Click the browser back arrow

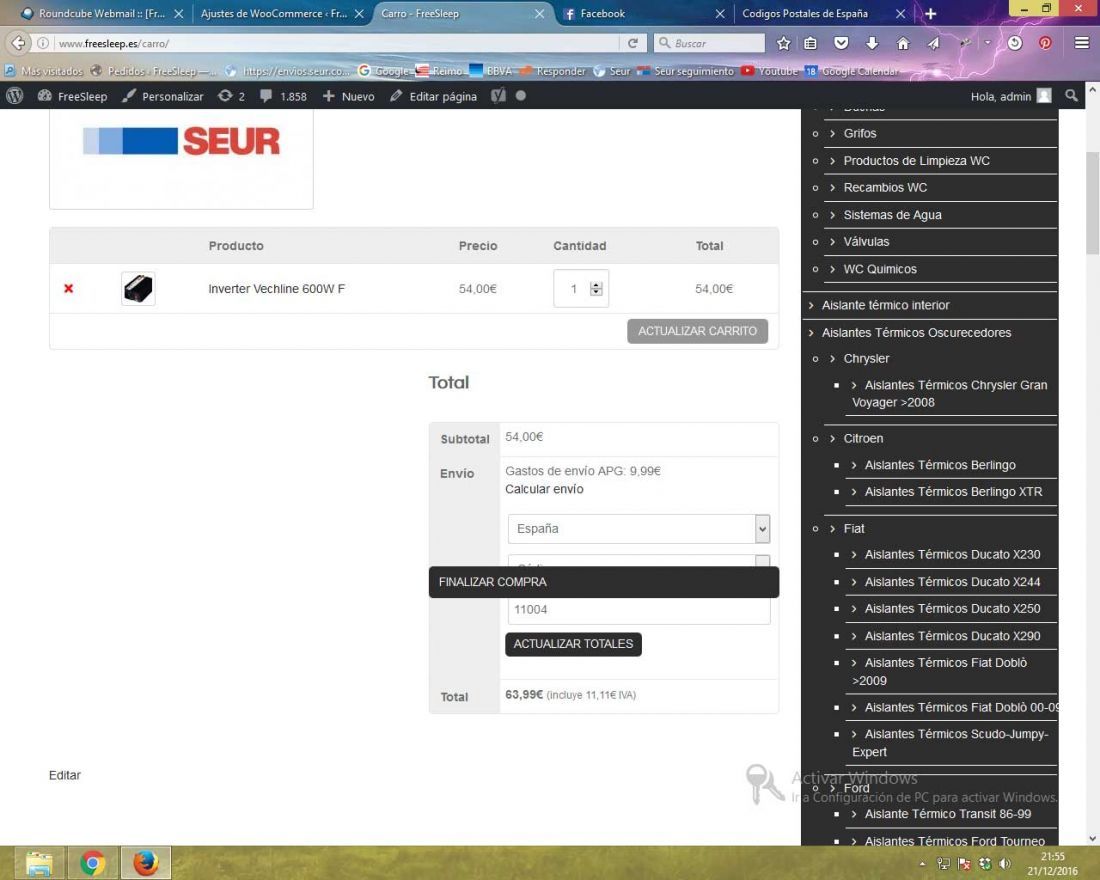click(18, 43)
